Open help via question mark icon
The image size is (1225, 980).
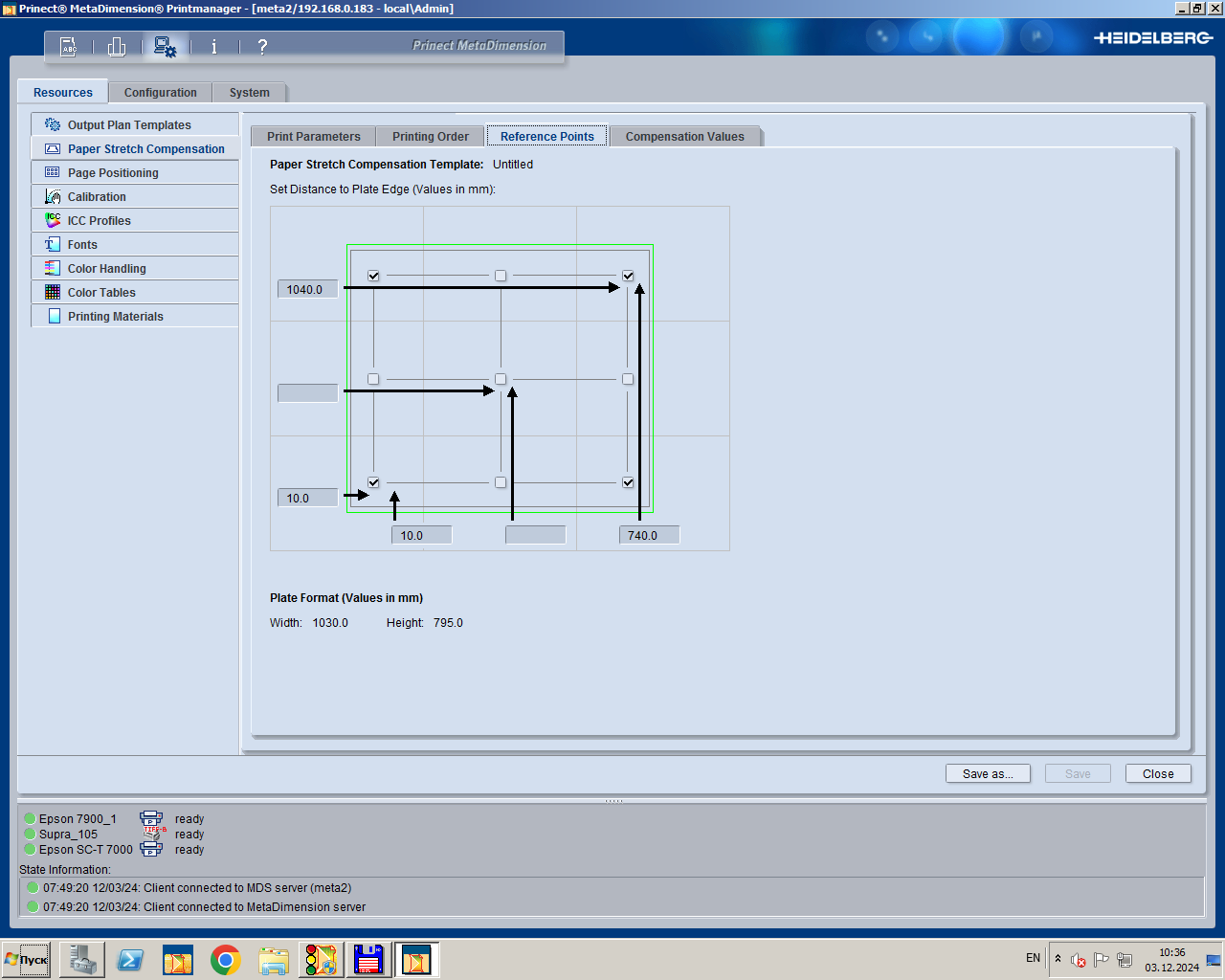click(262, 46)
